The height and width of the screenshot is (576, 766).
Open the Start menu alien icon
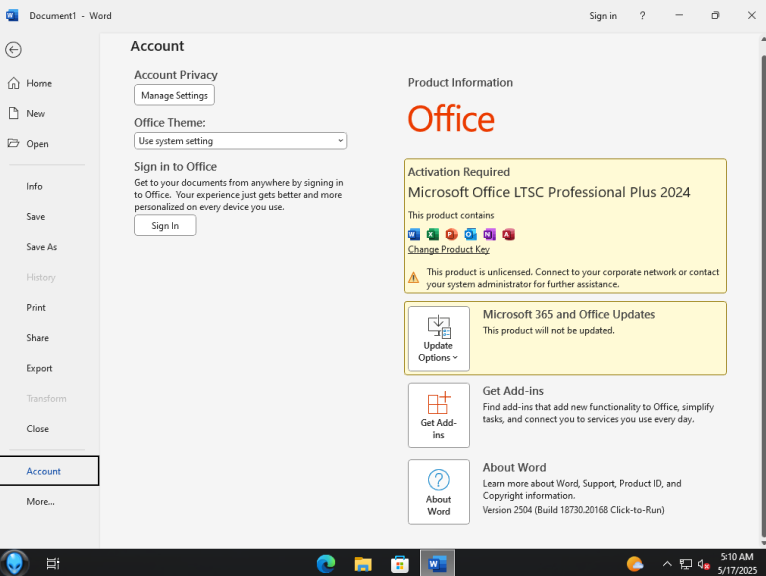[x=14, y=563]
